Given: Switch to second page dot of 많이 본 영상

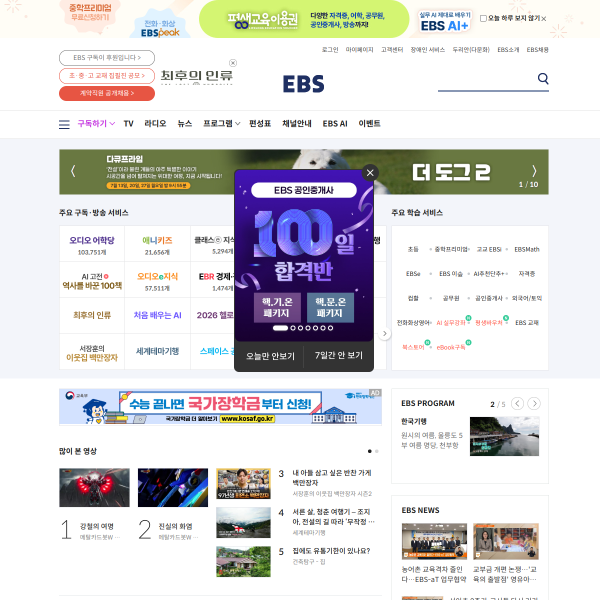Looking at the screenshot, I should pos(377,451).
